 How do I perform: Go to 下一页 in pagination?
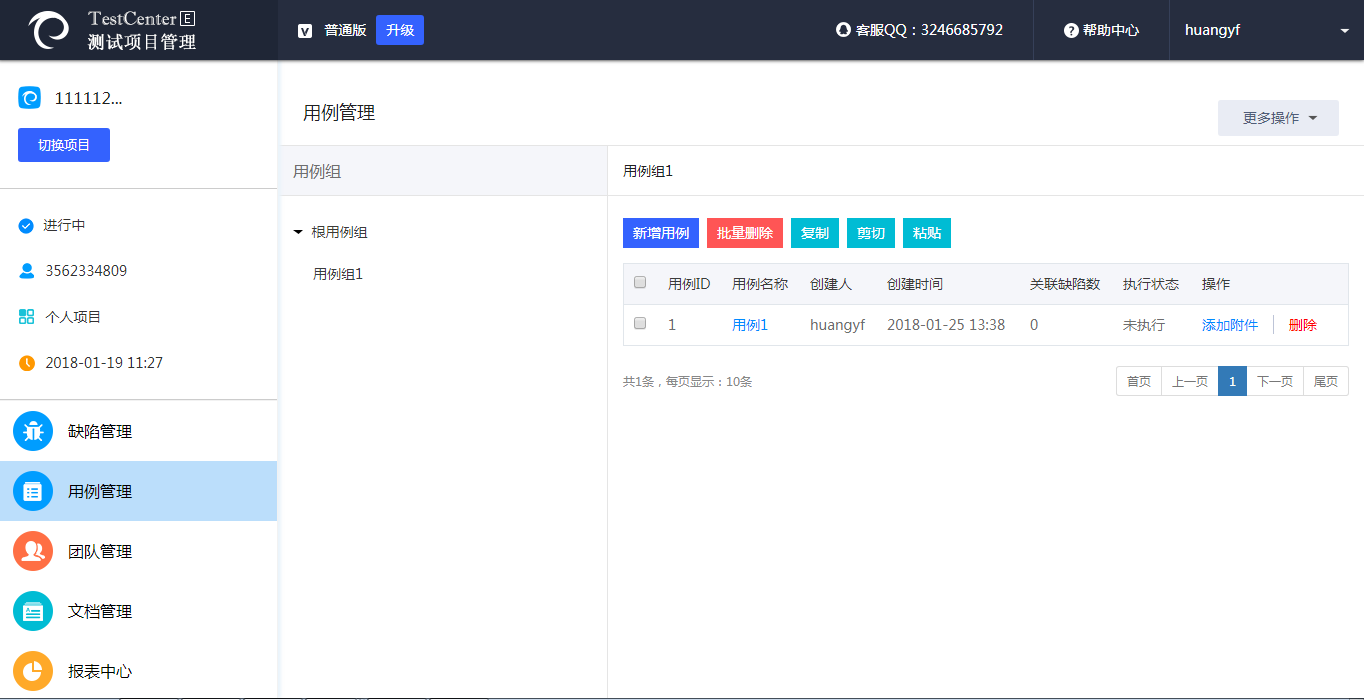(x=1275, y=381)
